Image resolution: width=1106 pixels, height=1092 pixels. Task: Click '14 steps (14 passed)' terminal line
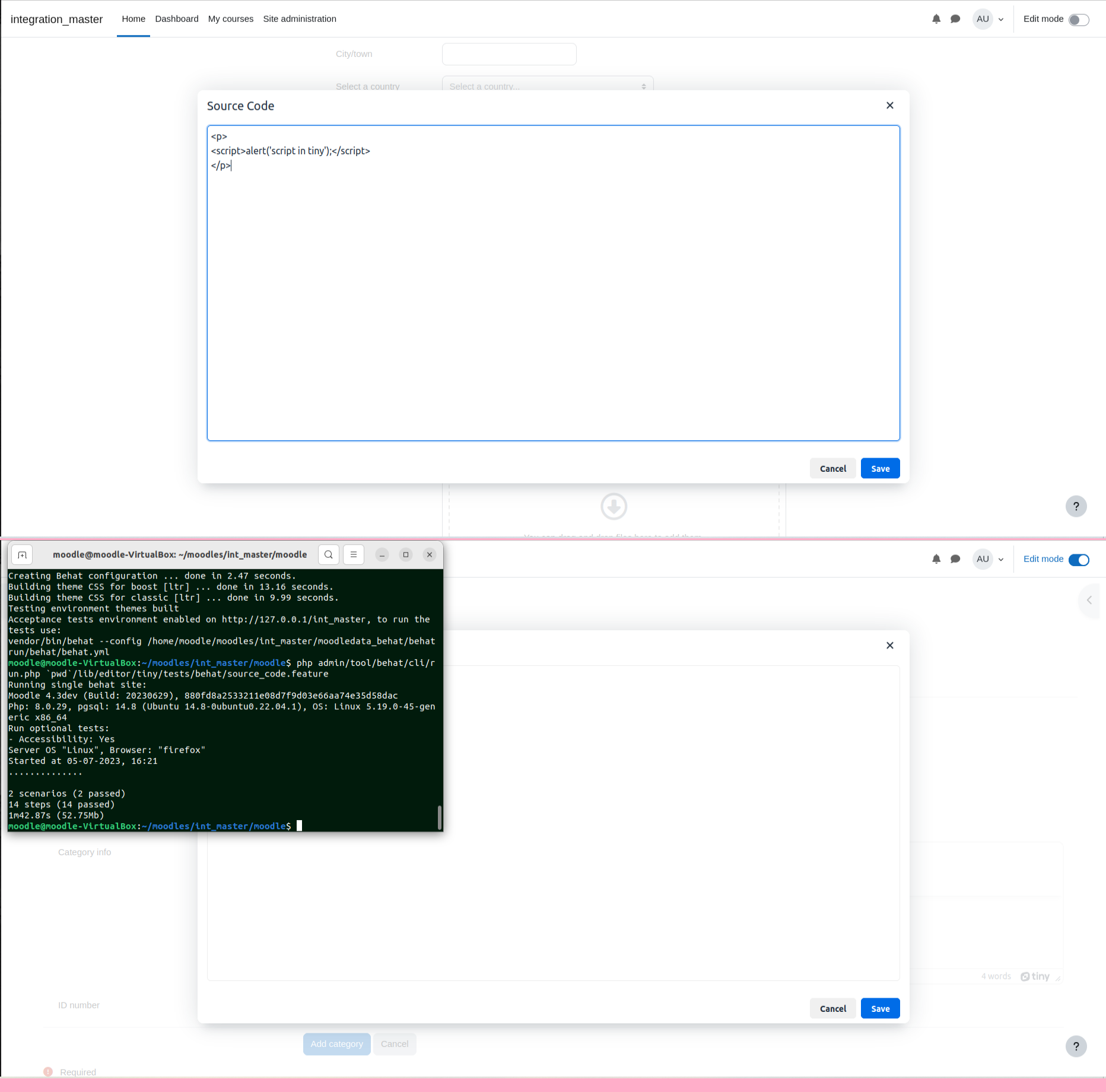62,805
